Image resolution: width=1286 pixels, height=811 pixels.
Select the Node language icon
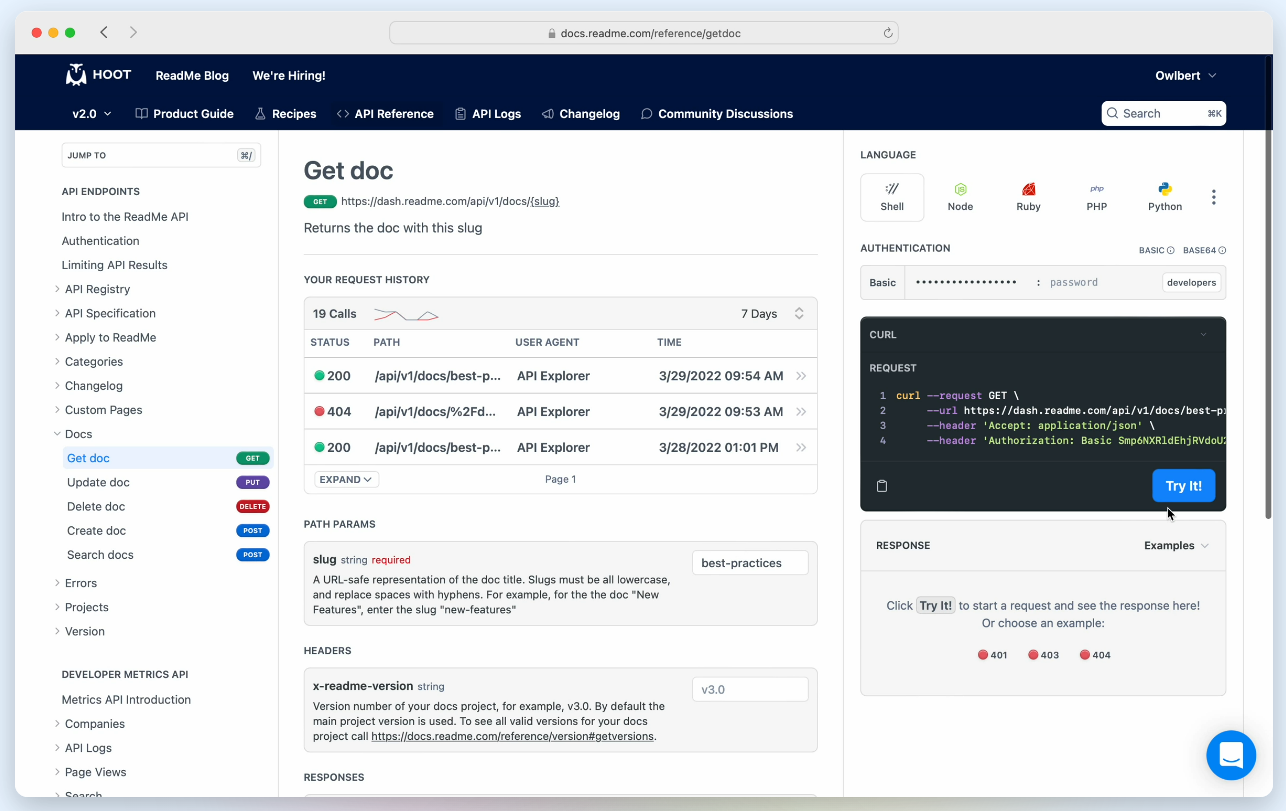(960, 197)
